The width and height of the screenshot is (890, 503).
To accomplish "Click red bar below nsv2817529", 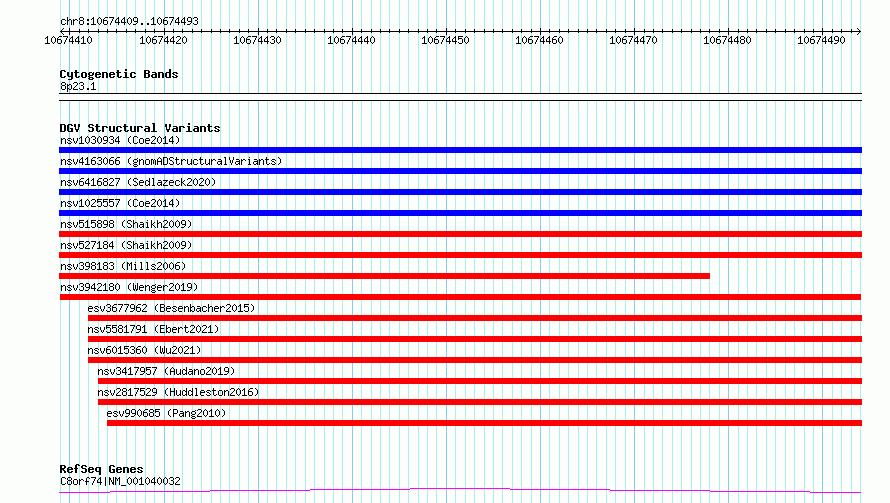I will [x=480, y=402].
